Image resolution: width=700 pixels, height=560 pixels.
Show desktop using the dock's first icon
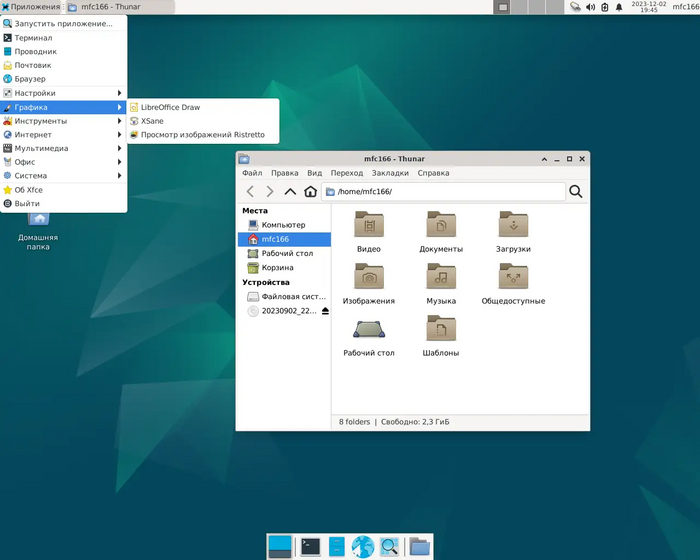click(x=279, y=547)
